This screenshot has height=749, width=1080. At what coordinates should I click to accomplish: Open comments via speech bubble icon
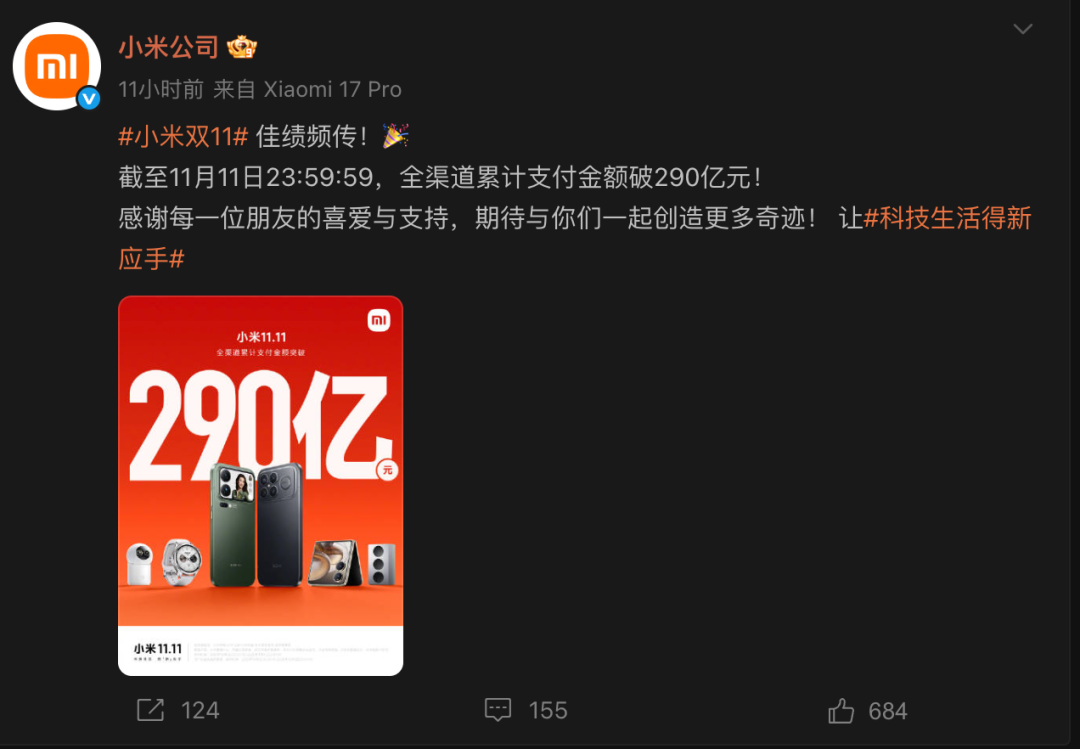point(497,710)
